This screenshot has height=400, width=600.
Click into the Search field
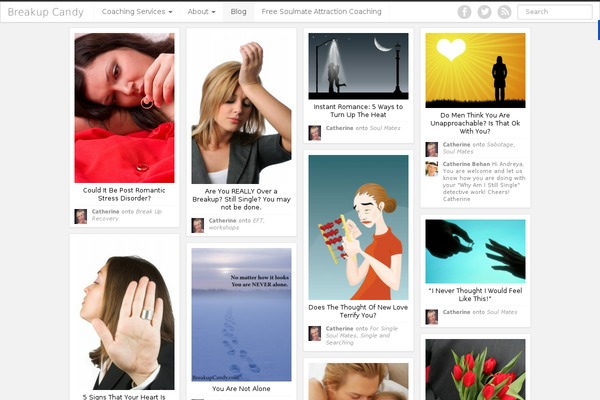coord(555,12)
